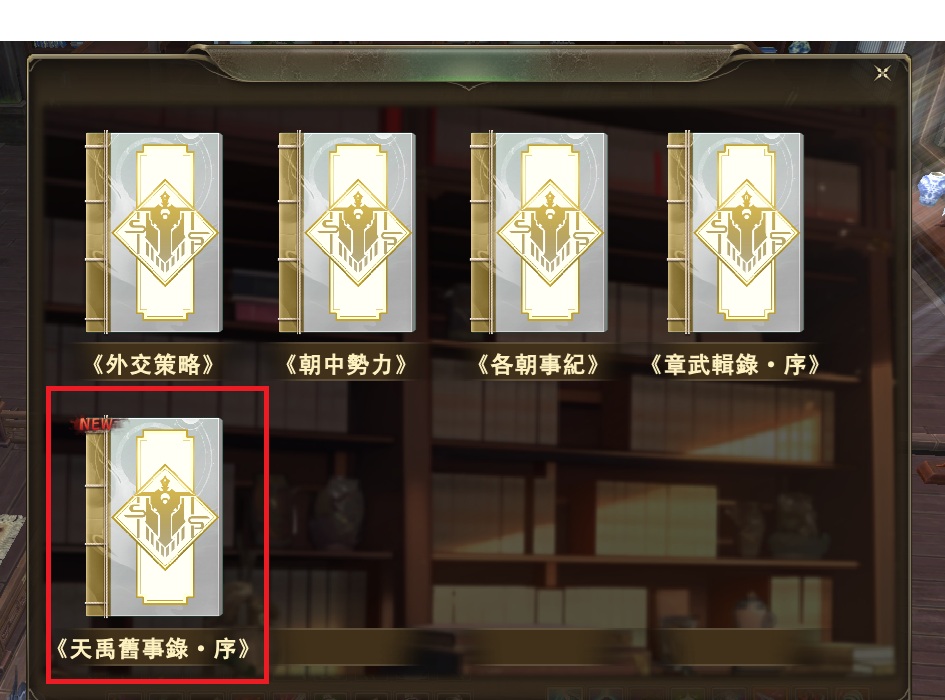
Task: Open the 《朝中勢力》 book cover
Action: pyautogui.click(x=347, y=233)
